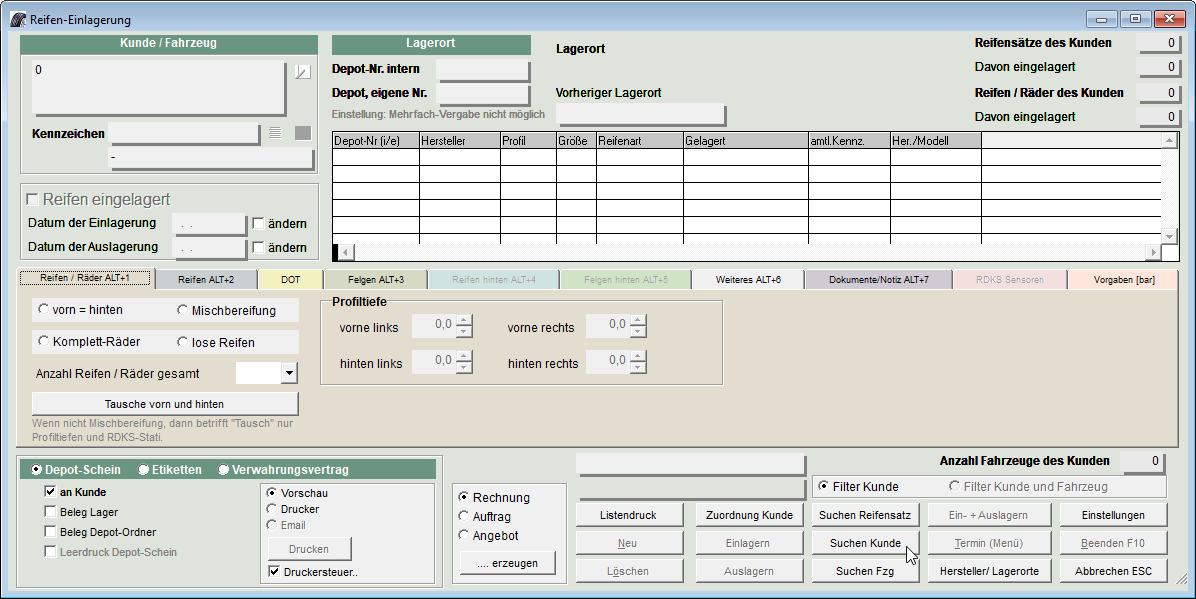1196x599 pixels.
Task: Click the Depot, eigene Nr. input field
Action: pyautogui.click(x=483, y=94)
